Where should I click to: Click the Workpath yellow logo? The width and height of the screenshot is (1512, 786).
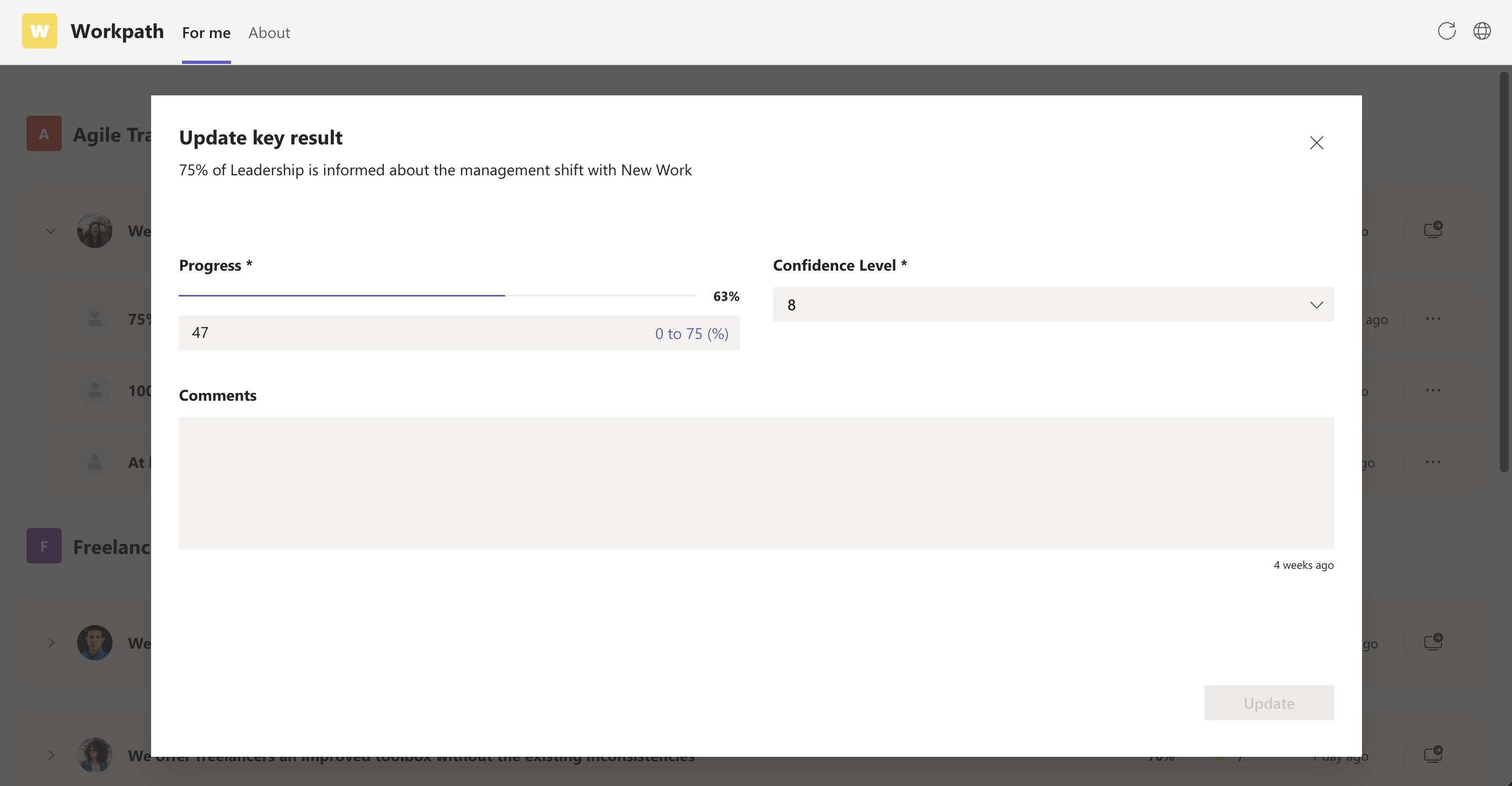tap(39, 31)
